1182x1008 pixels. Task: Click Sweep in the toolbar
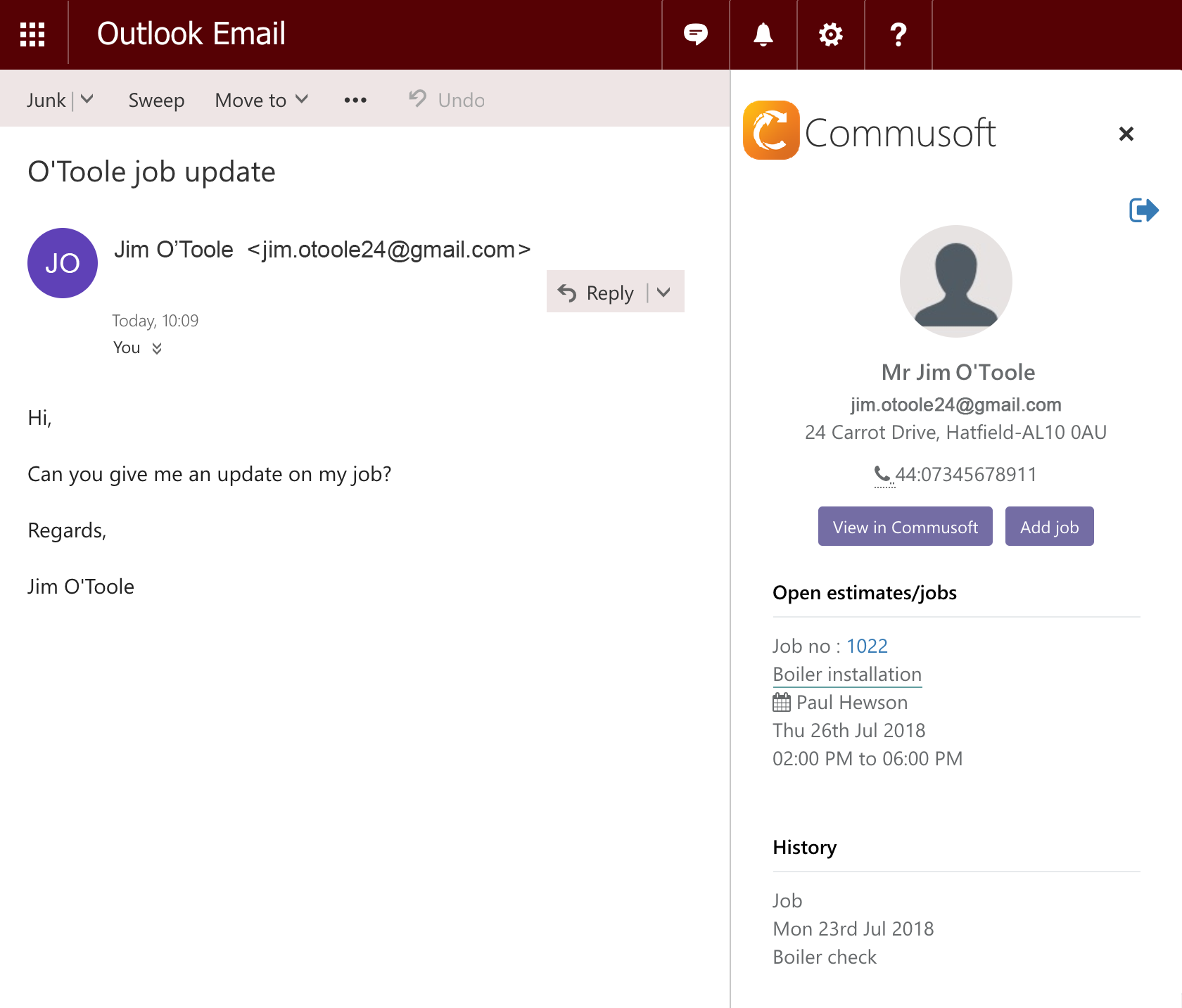[156, 100]
